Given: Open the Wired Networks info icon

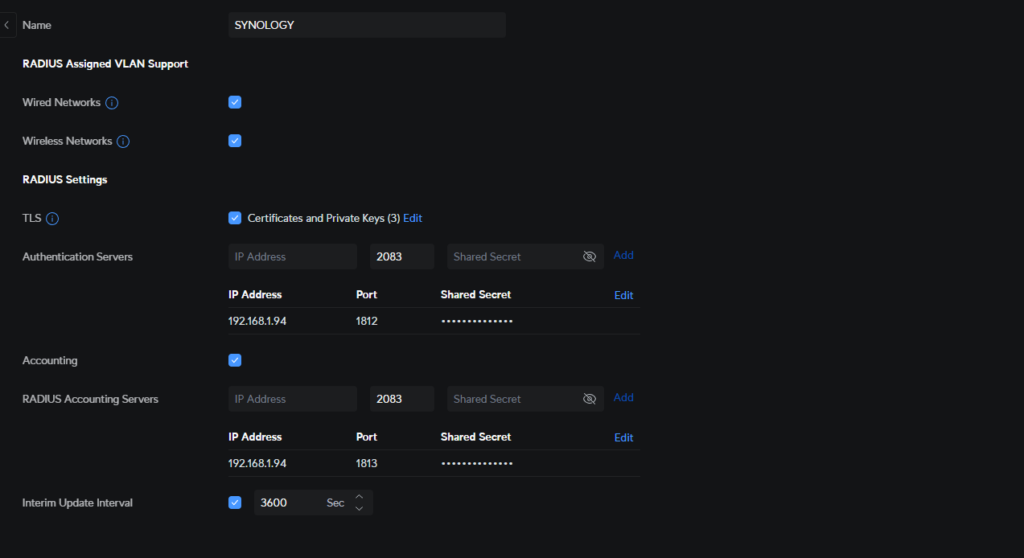Looking at the screenshot, I should pos(112,103).
